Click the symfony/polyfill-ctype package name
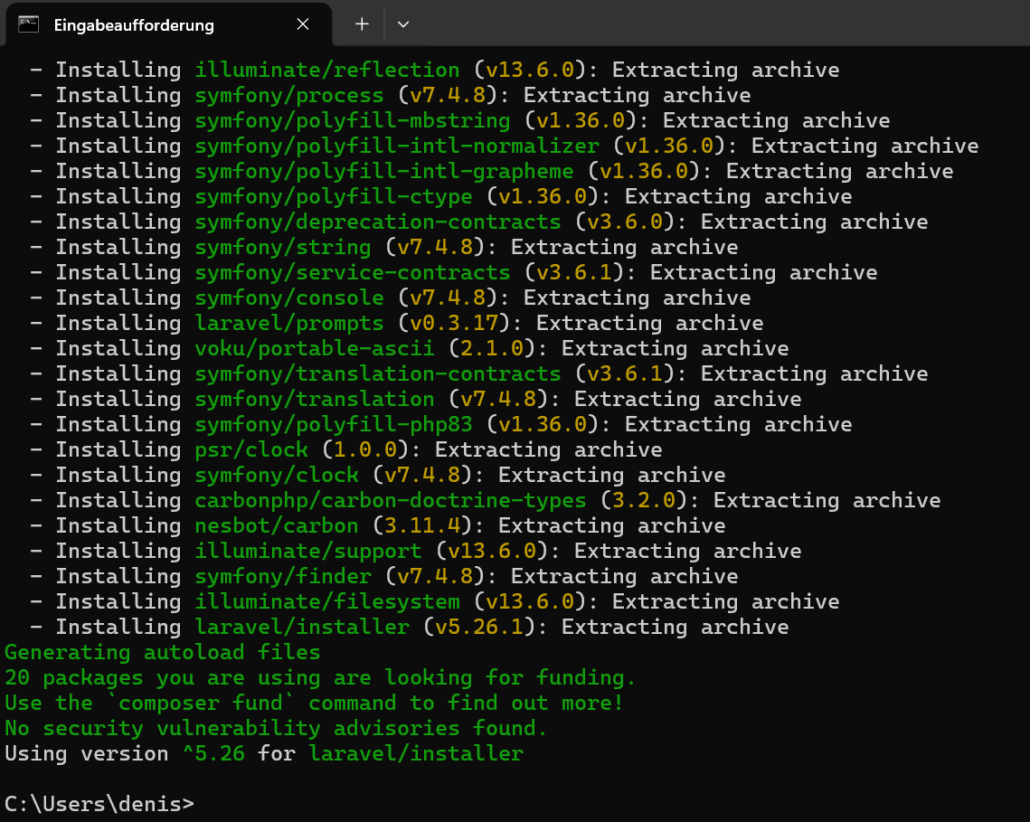 pyautogui.click(x=333, y=196)
